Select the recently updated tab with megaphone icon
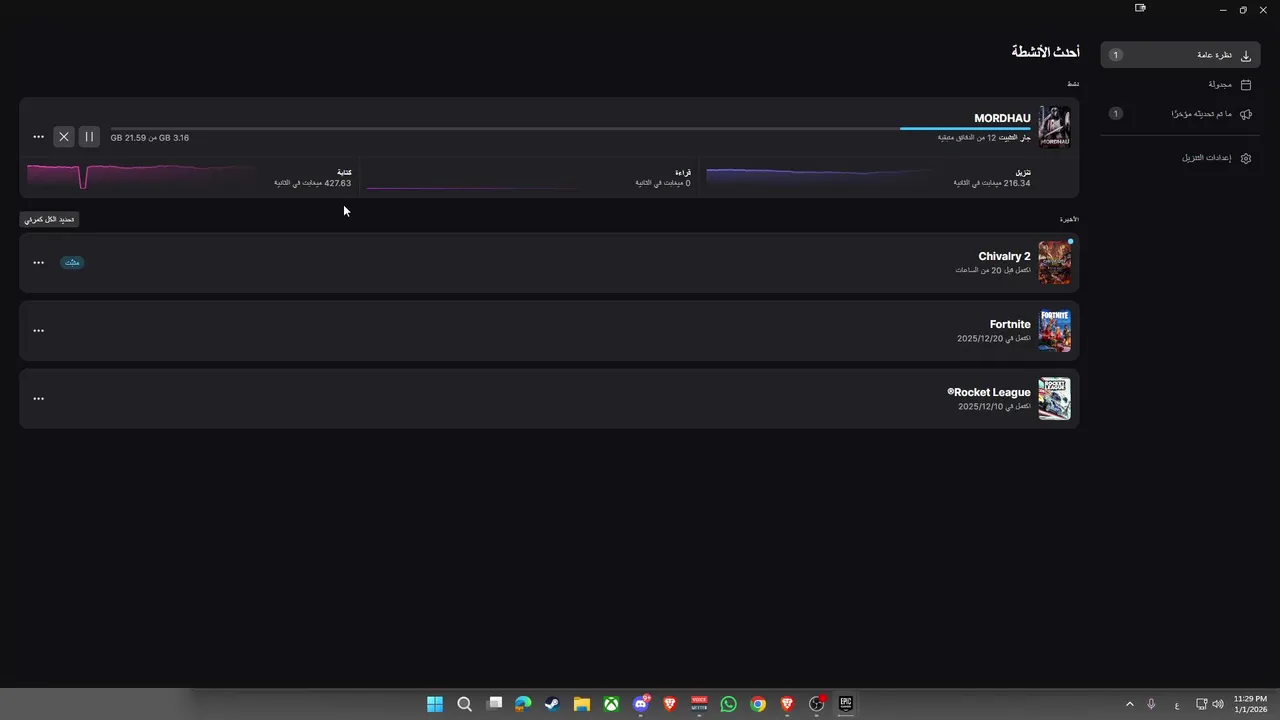The image size is (1280, 720). point(1180,114)
